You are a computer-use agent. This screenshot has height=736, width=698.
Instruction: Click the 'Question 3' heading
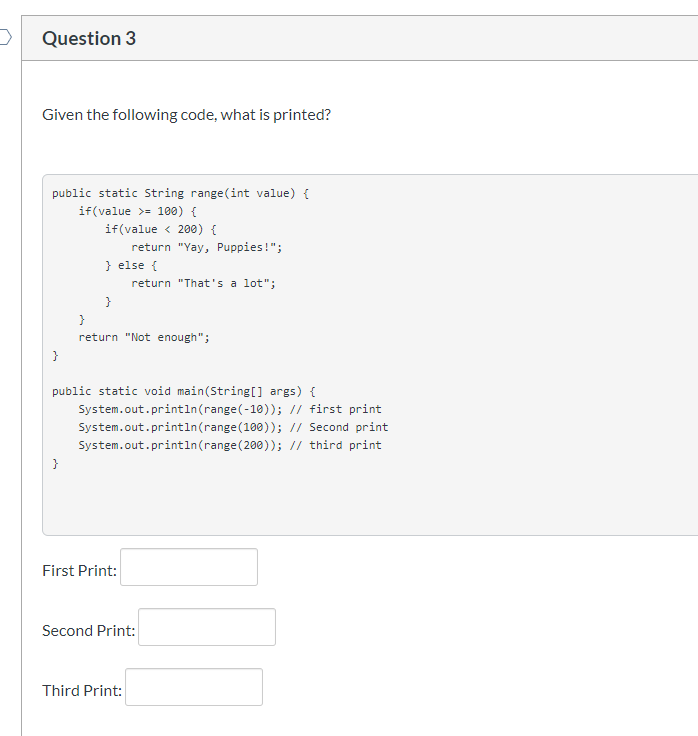coord(89,38)
